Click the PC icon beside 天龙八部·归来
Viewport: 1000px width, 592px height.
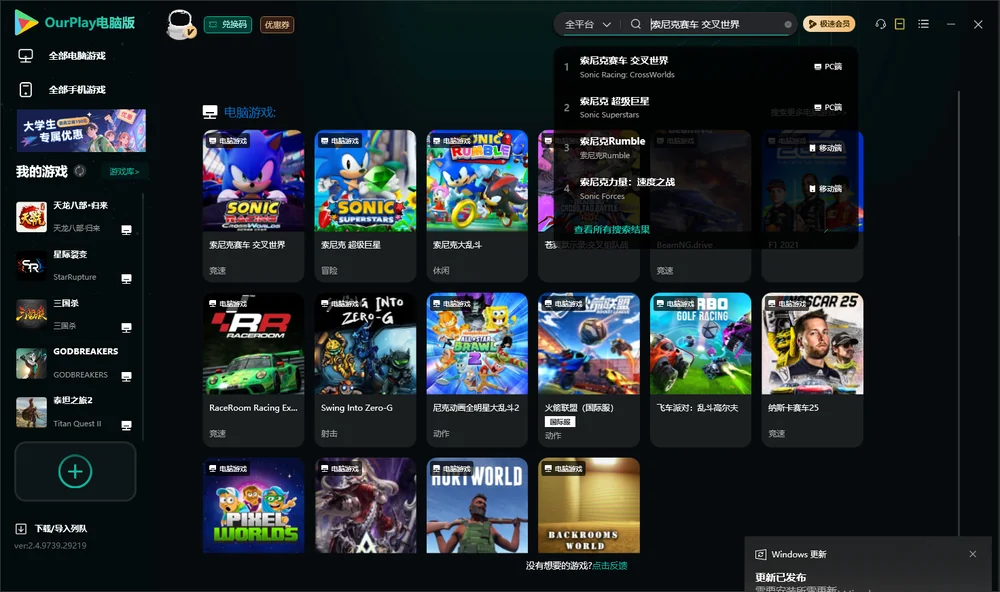coord(126,230)
